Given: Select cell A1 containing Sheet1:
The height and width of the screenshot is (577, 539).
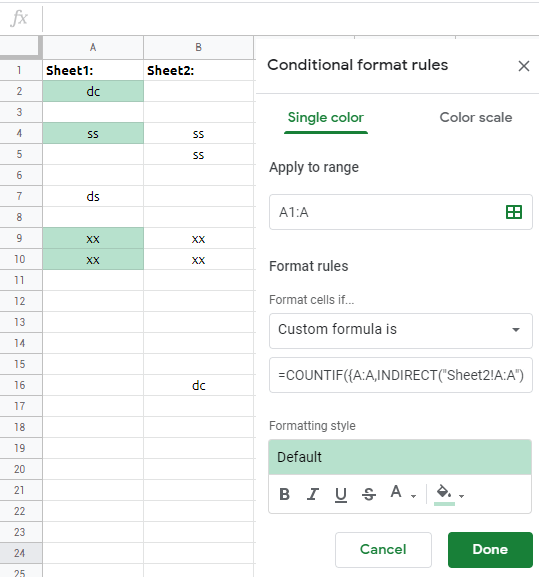Looking at the screenshot, I should (93, 70).
